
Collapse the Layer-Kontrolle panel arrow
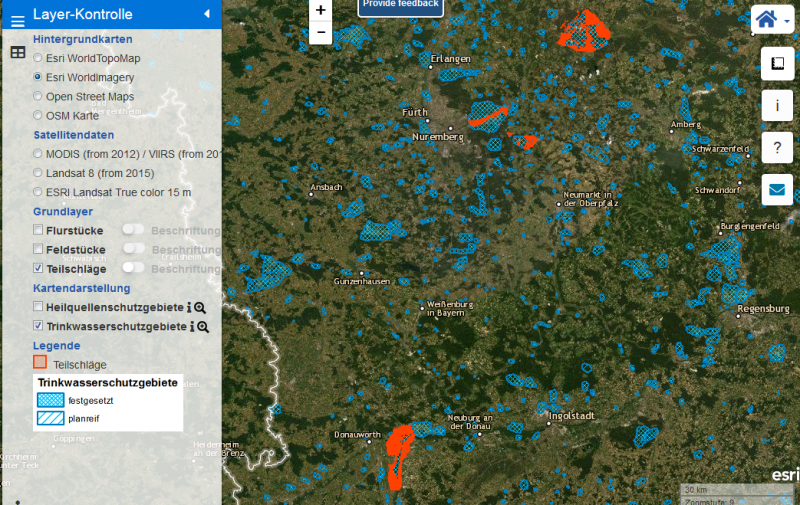[206, 14]
